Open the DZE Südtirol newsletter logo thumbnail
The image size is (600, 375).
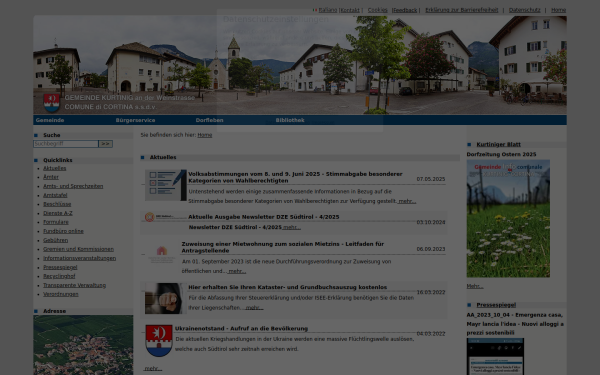pos(165,217)
